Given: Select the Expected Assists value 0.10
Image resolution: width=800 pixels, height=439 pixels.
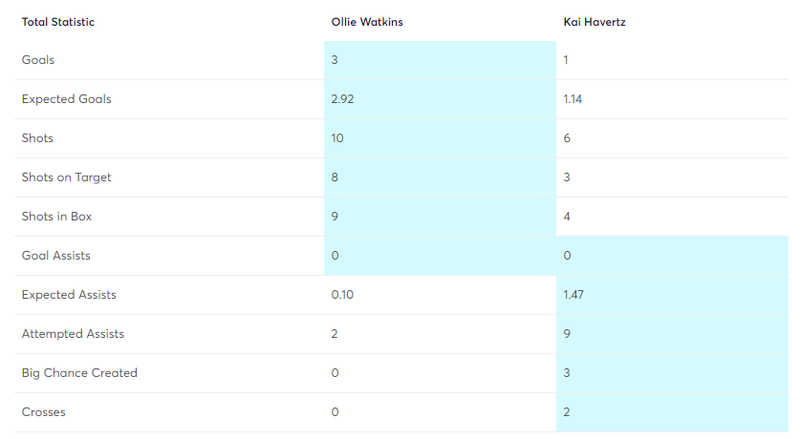Looking at the screenshot, I should point(342,295).
